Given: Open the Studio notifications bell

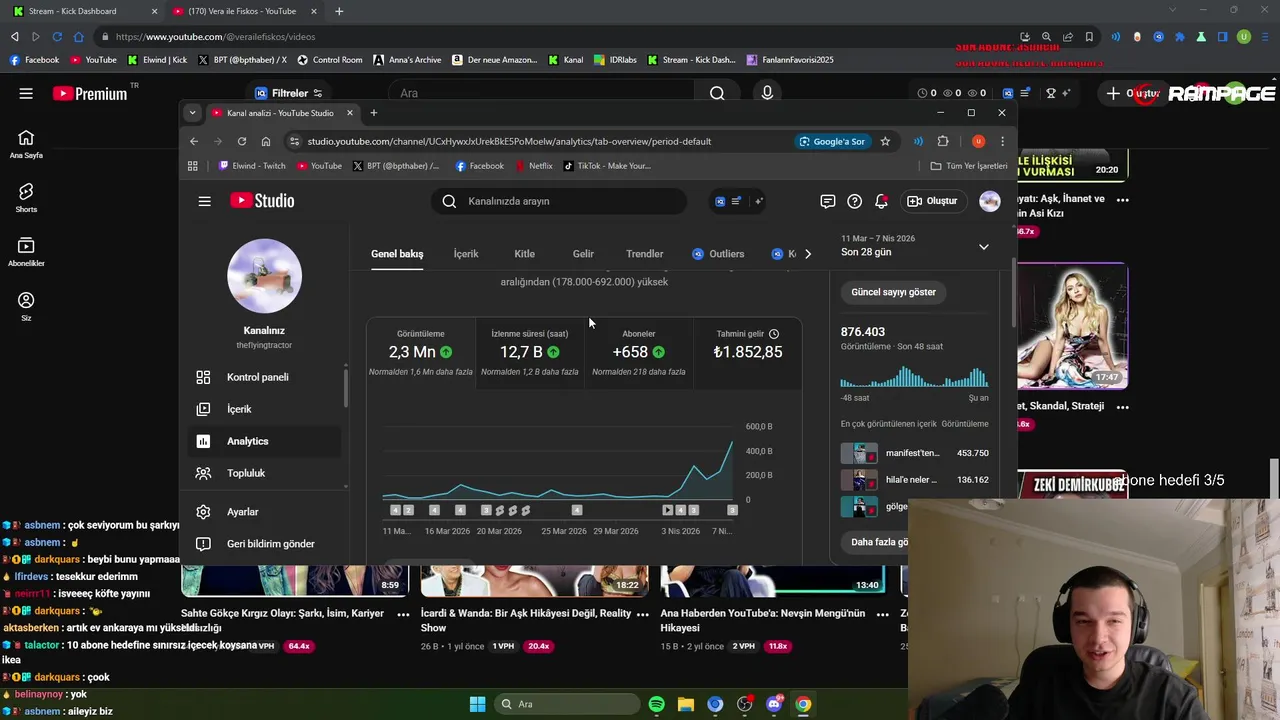Looking at the screenshot, I should pos(881,201).
